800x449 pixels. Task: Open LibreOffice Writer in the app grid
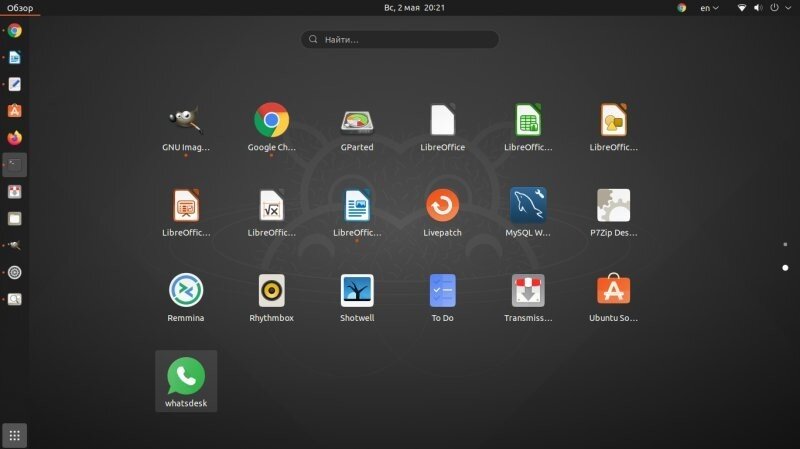pos(357,213)
